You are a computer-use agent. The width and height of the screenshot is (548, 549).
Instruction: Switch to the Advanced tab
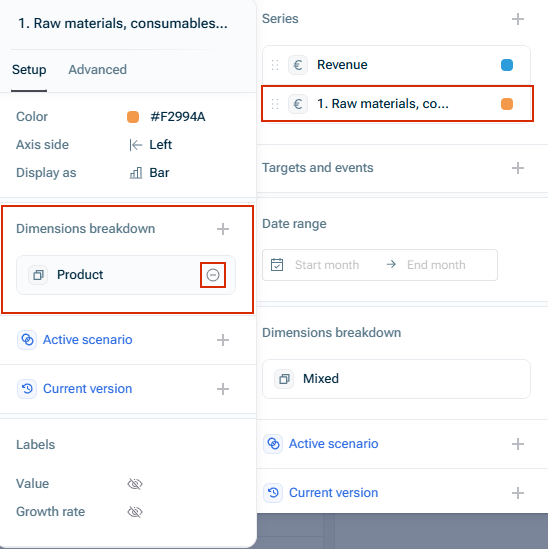pos(97,70)
